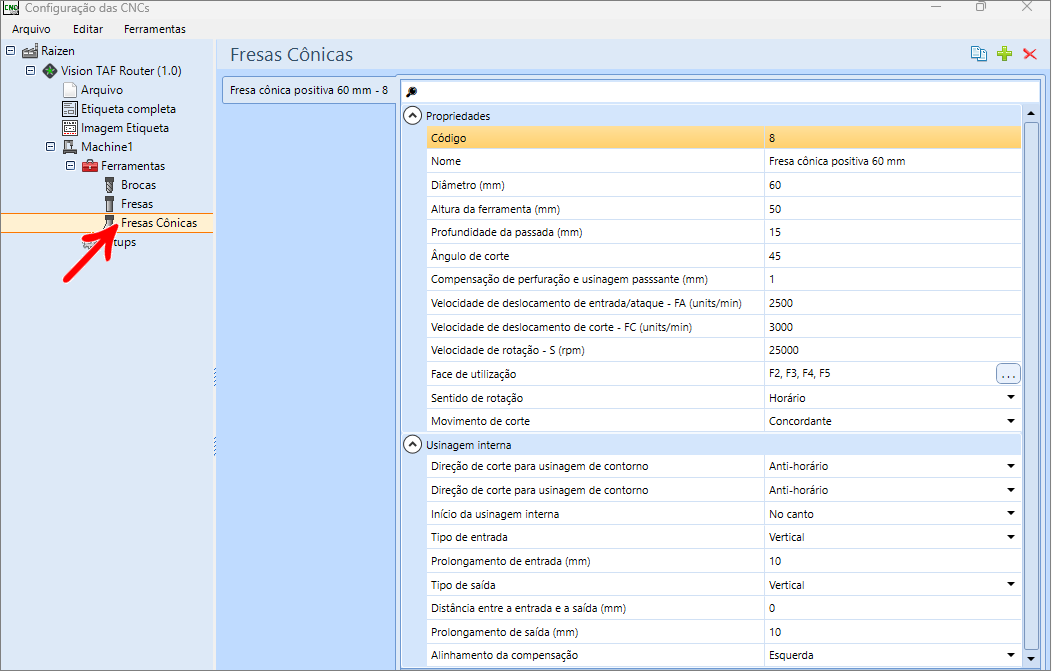The height and width of the screenshot is (671, 1053).
Task: Delete the tool with the red X icon
Action: point(1029,54)
